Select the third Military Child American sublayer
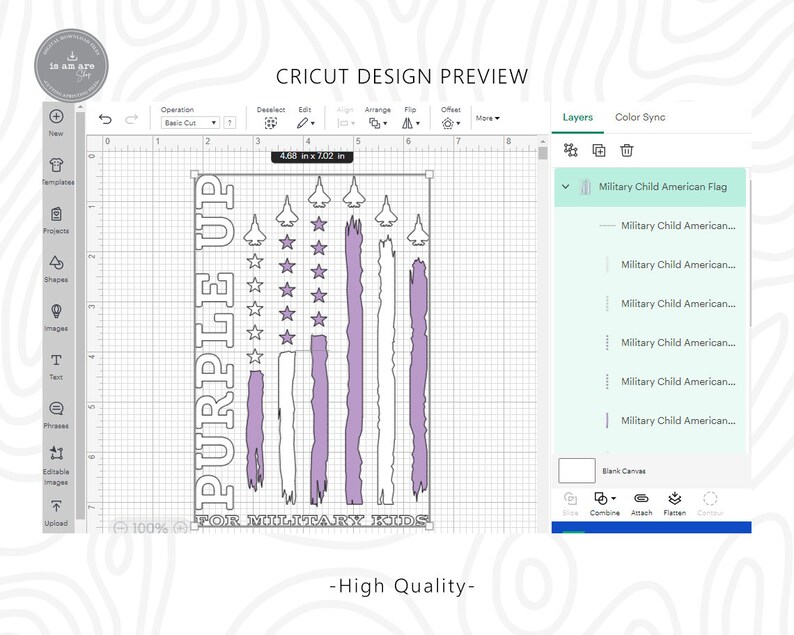 [x=650, y=304]
